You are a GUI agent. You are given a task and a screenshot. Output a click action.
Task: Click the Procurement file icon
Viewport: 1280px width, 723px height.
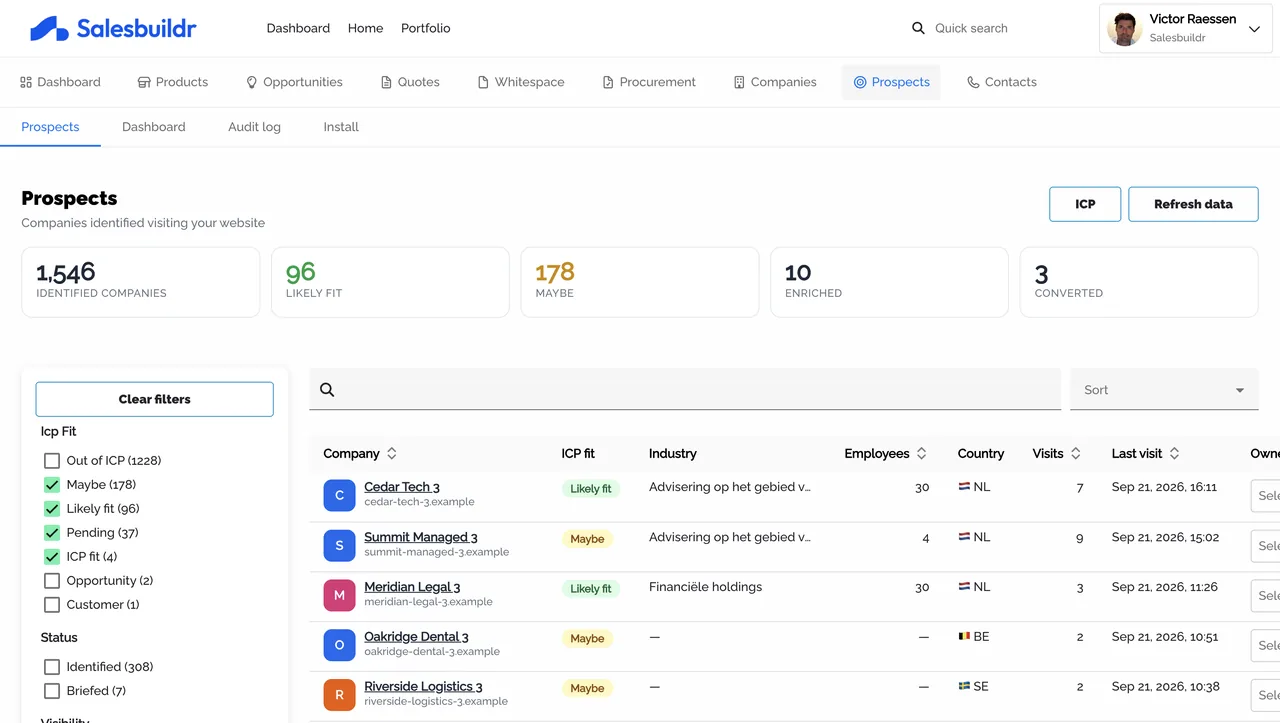point(608,82)
